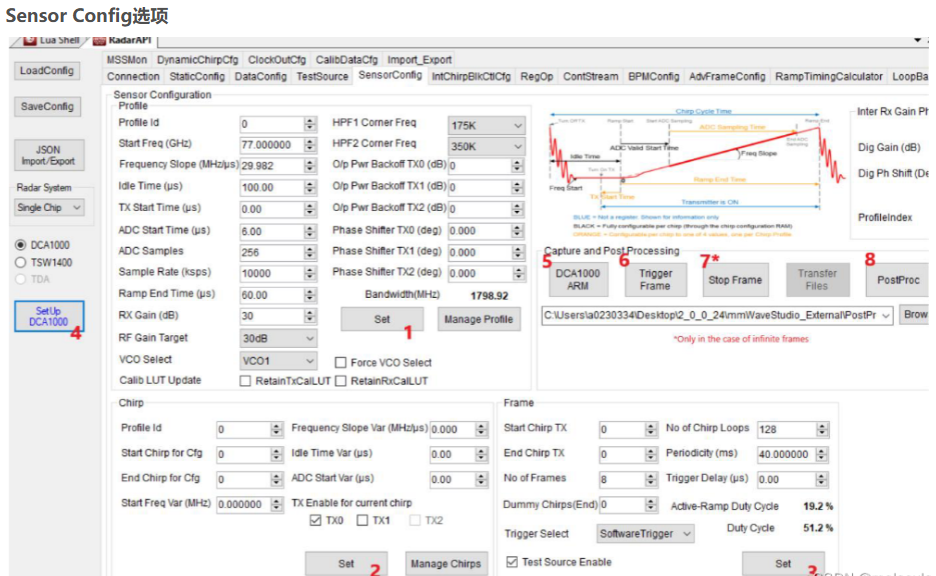Adjust the ADC Start Time spinner arrows
This screenshot has width=936, height=576.
pos(310,231)
